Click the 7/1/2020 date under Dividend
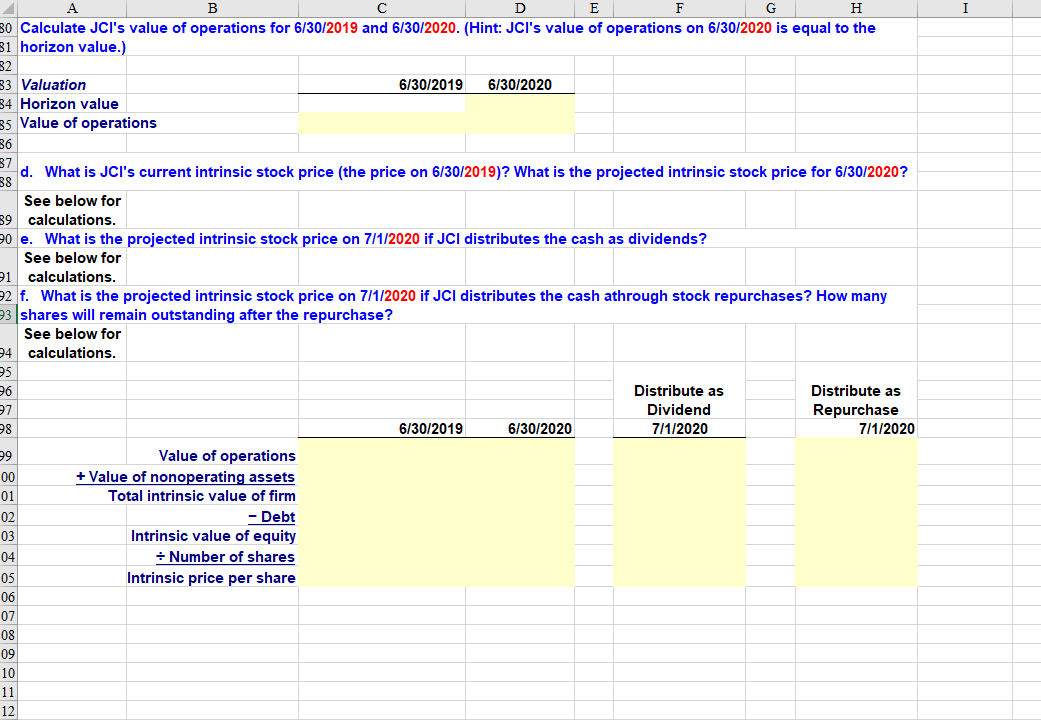This screenshot has height=720, width=1041. [x=679, y=428]
